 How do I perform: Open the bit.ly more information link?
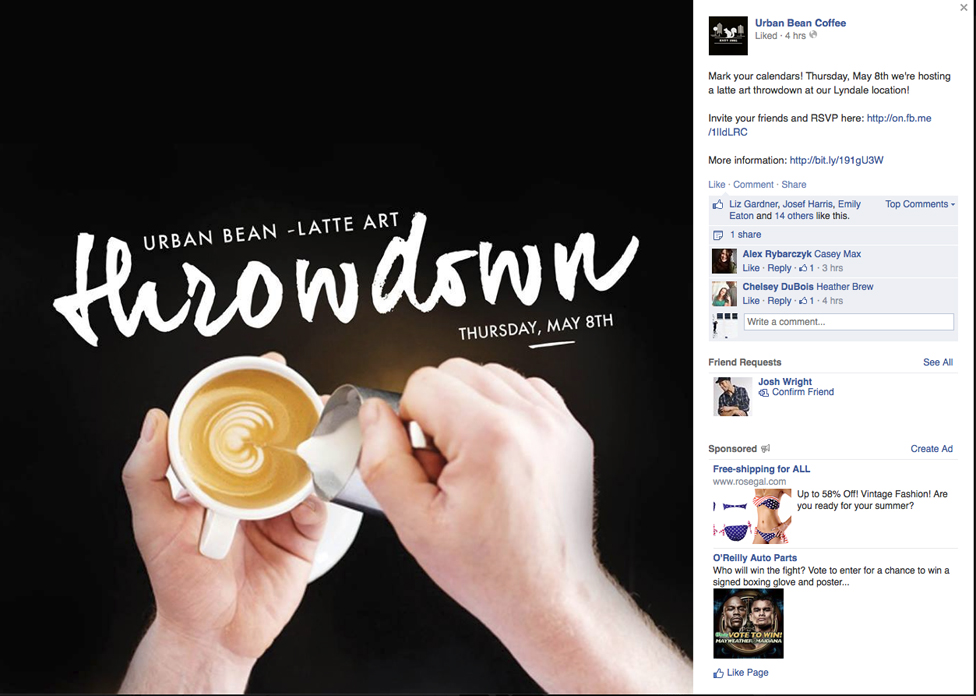(837, 160)
